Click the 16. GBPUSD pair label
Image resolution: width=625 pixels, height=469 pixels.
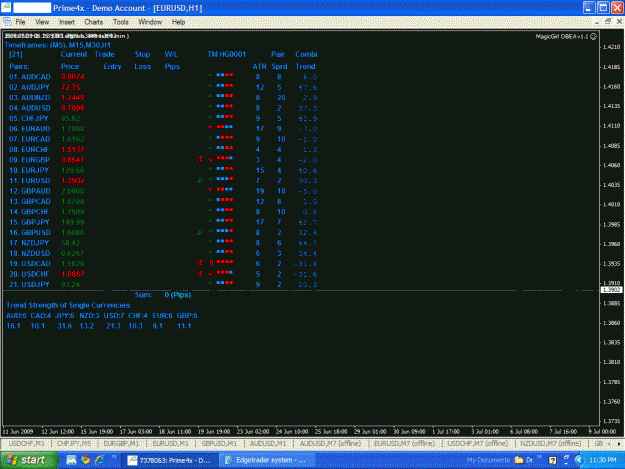(x=30, y=232)
